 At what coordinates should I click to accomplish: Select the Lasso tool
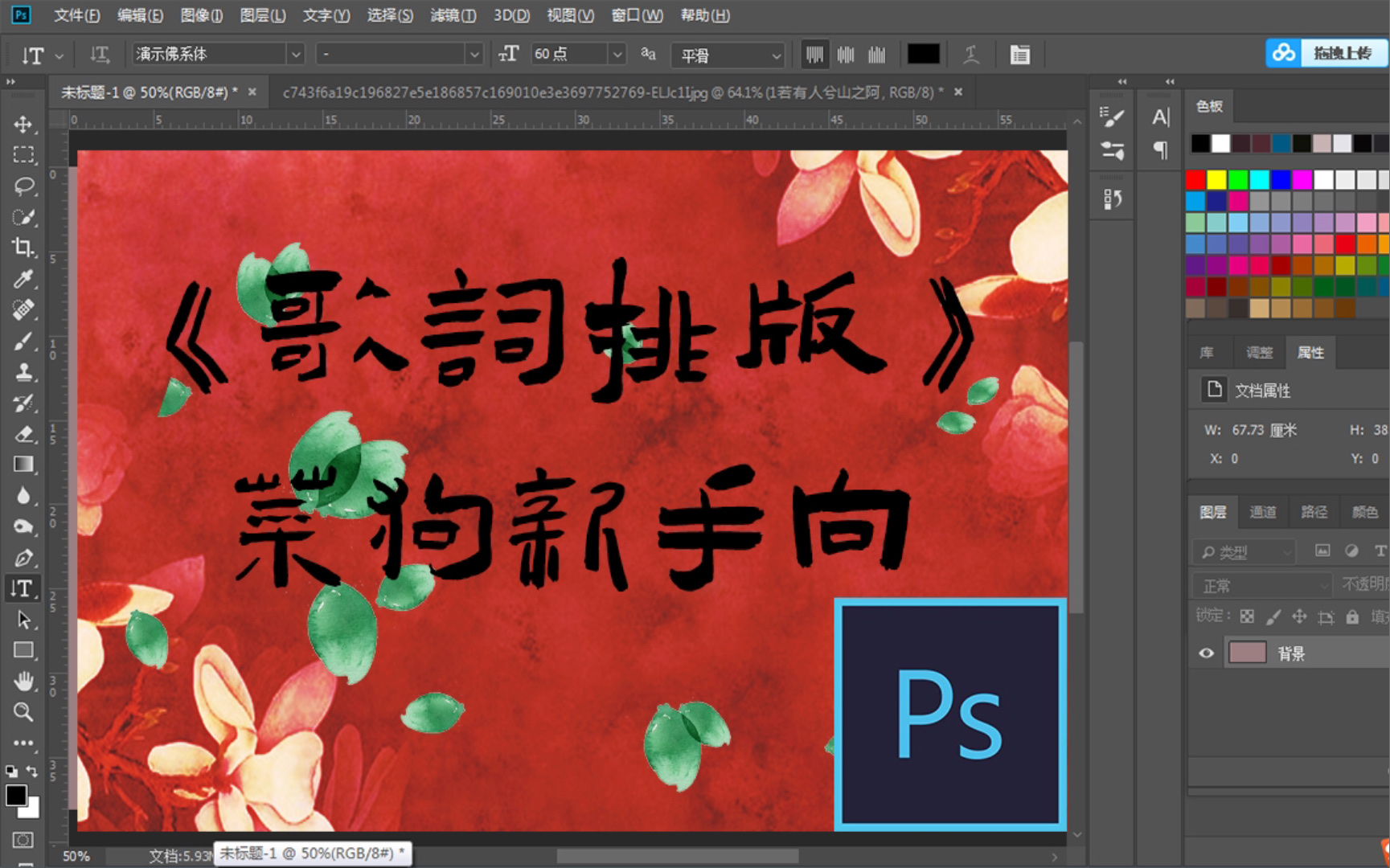point(23,186)
